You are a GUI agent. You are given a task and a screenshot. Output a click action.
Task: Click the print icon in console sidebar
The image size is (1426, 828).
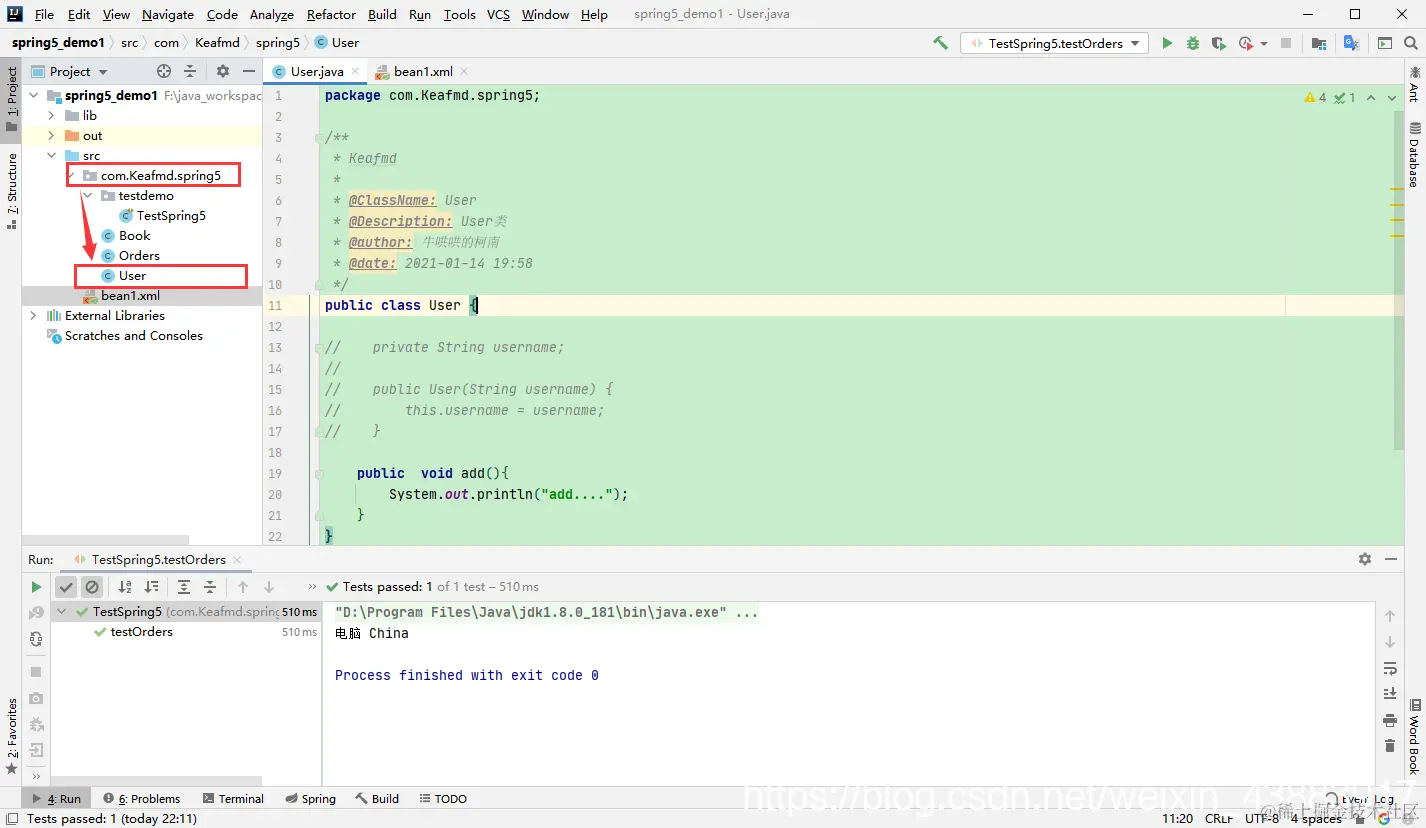tap(1389, 720)
